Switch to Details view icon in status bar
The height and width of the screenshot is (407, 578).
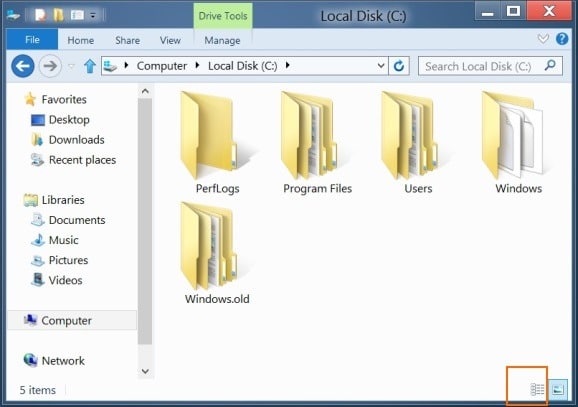click(x=537, y=389)
